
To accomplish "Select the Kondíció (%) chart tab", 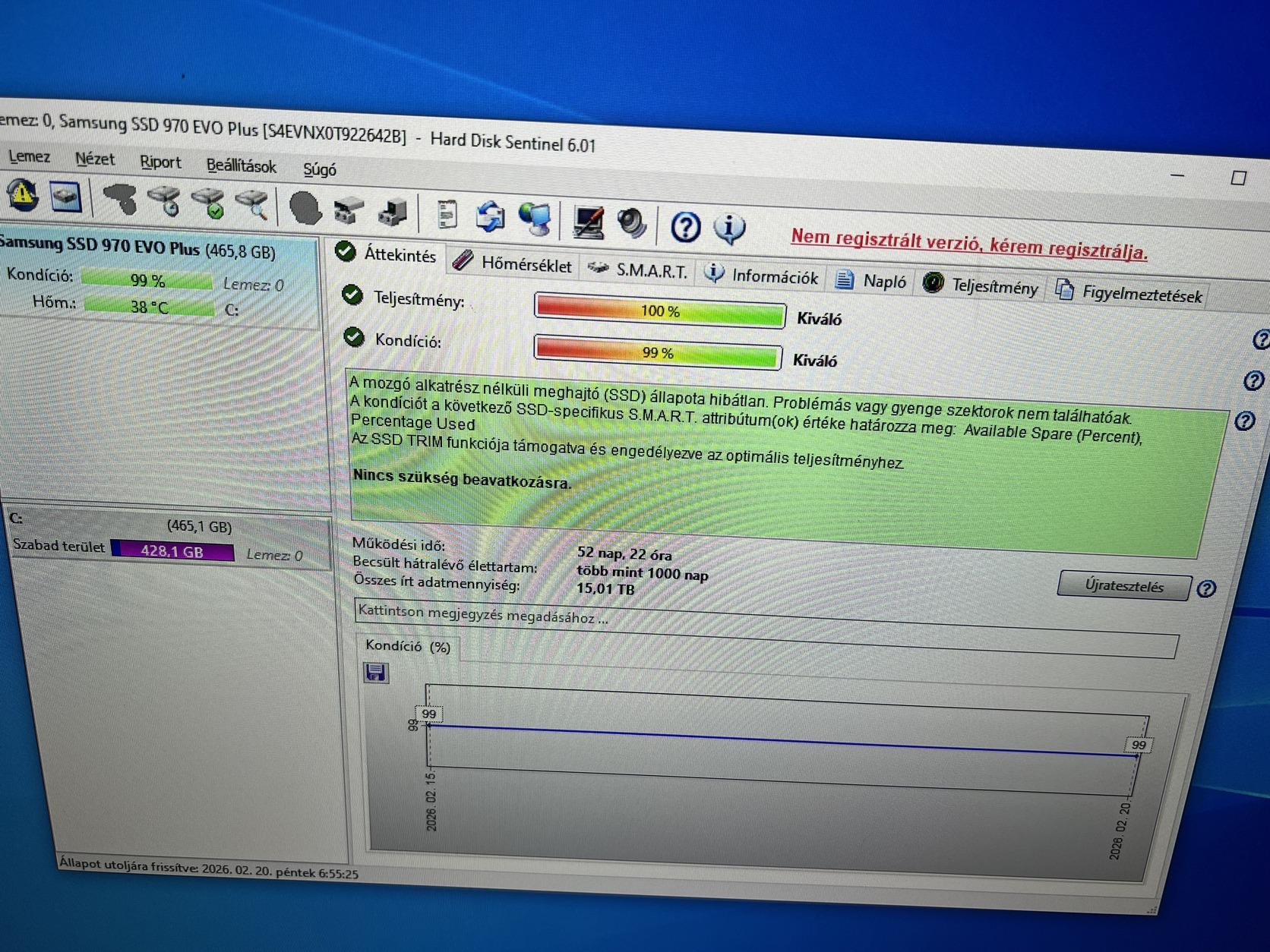I will point(408,646).
